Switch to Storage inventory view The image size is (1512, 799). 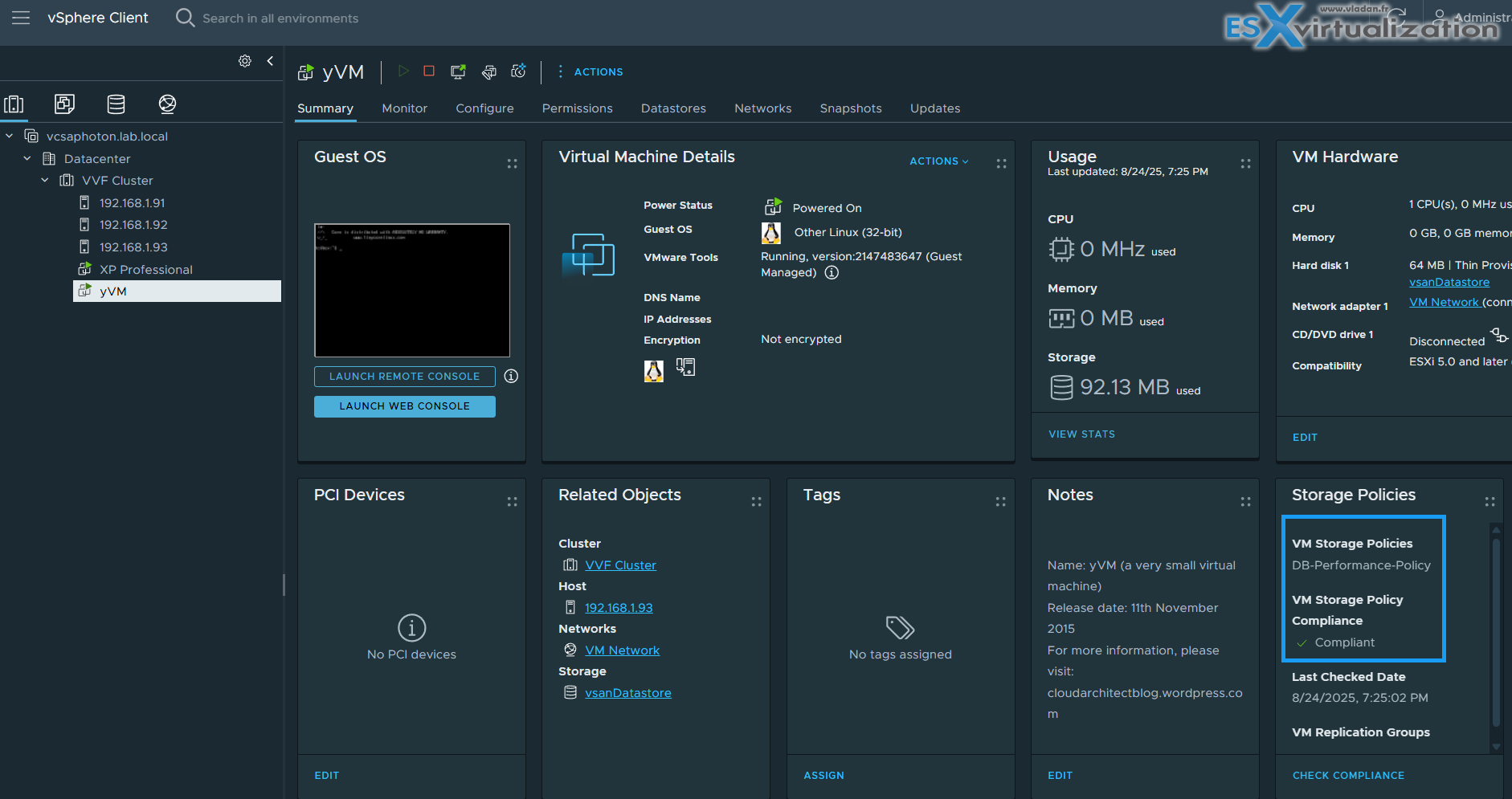(116, 104)
